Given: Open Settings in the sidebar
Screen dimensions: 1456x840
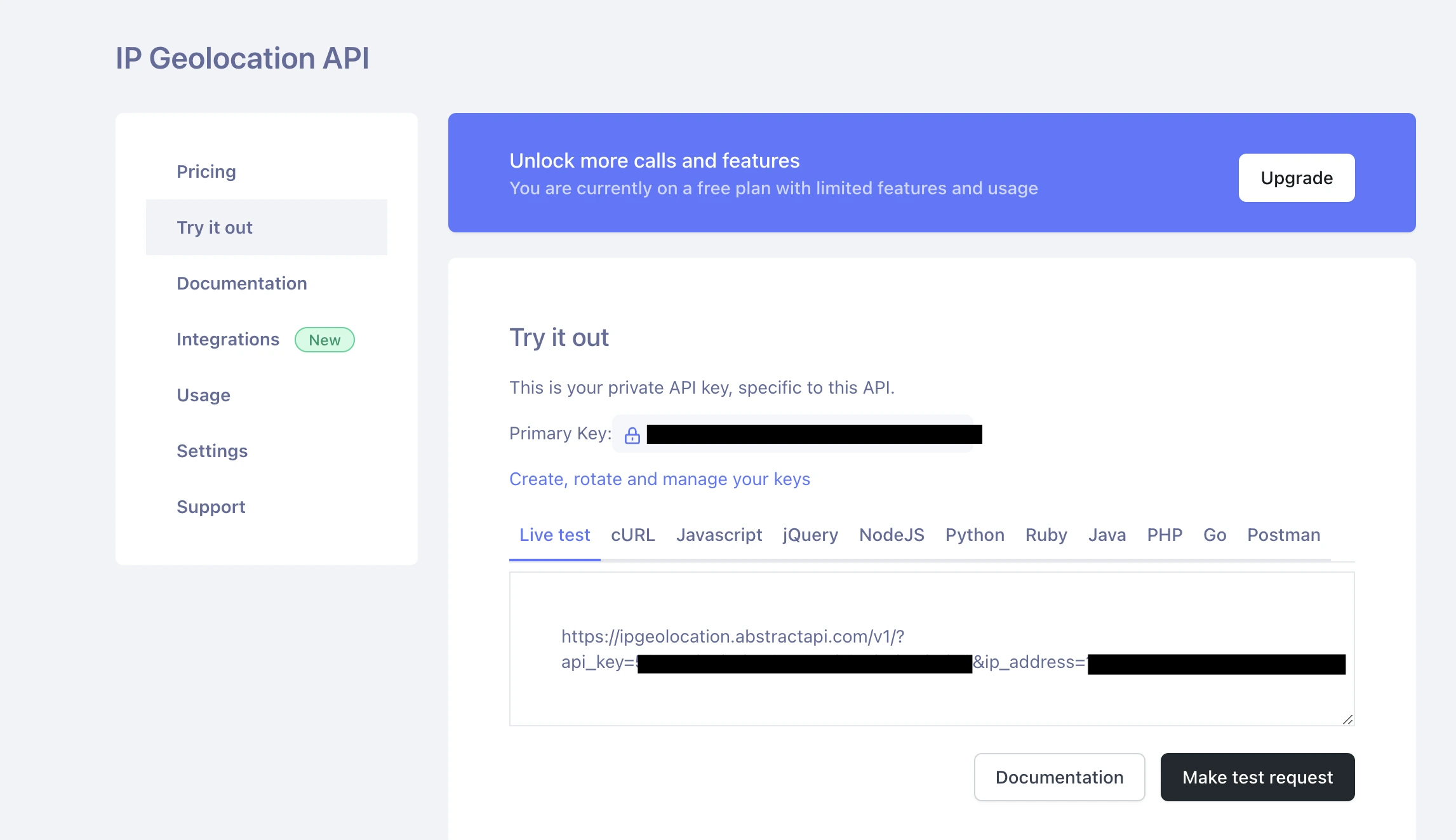Looking at the screenshot, I should point(266,451).
